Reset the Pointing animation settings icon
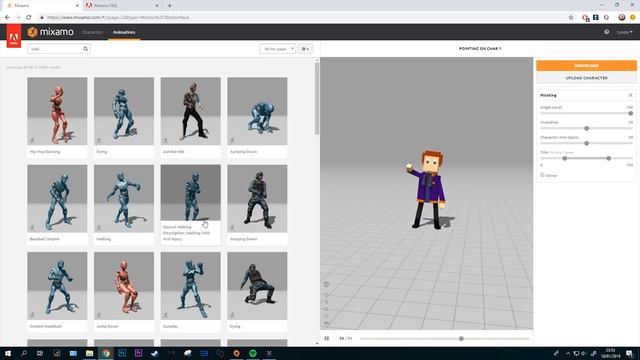 630,95
